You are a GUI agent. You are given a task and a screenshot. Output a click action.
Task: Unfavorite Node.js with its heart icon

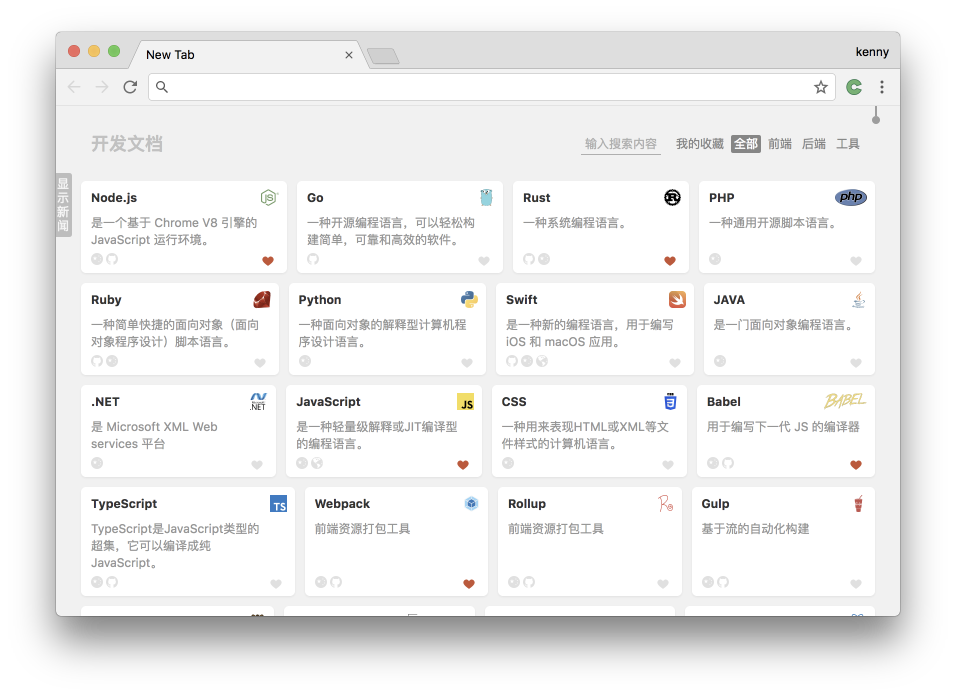pos(268,261)
